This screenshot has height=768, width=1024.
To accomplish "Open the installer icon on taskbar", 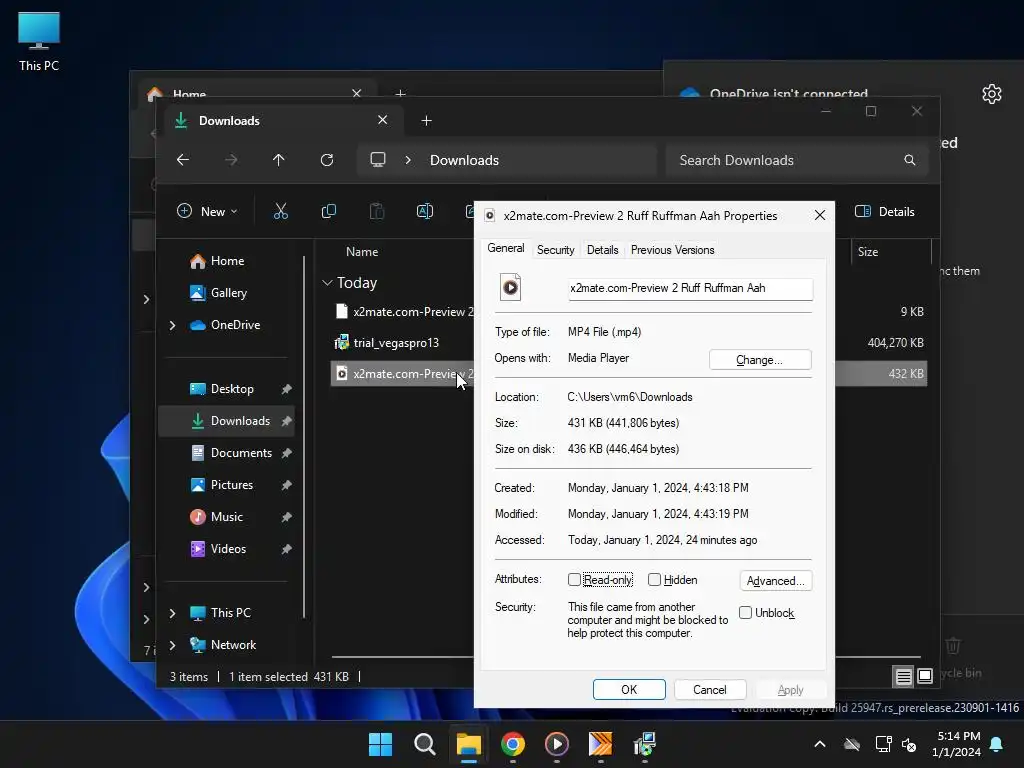I will point(645,744).
